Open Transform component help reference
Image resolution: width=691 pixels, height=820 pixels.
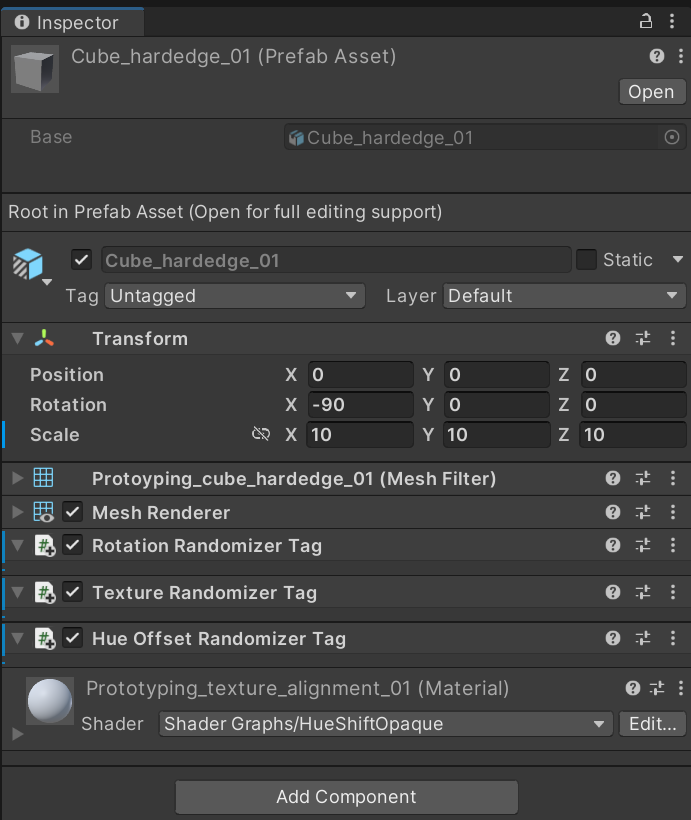coord(613,339)
